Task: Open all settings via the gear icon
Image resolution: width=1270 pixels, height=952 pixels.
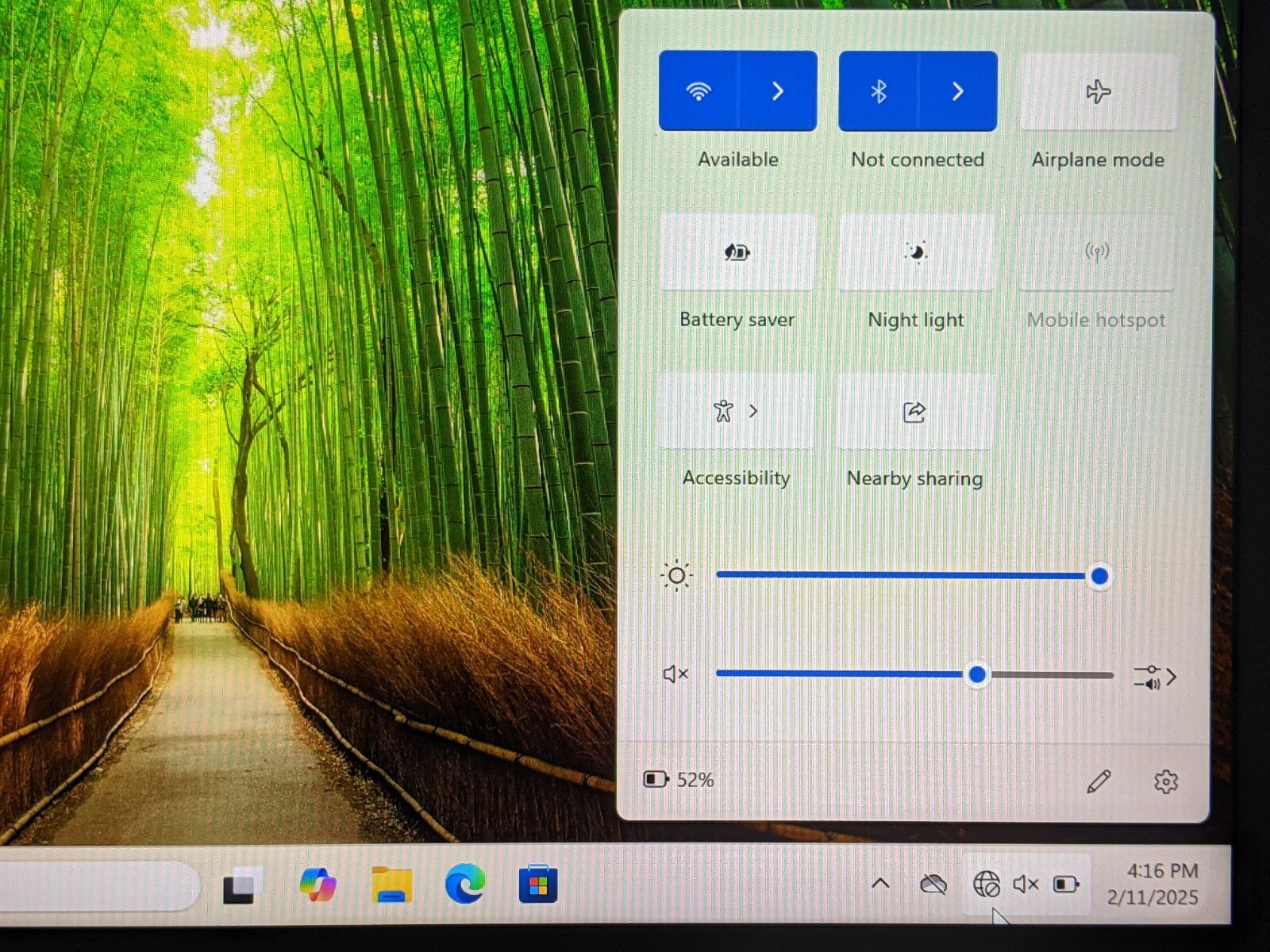Action: click(1165, 781)
